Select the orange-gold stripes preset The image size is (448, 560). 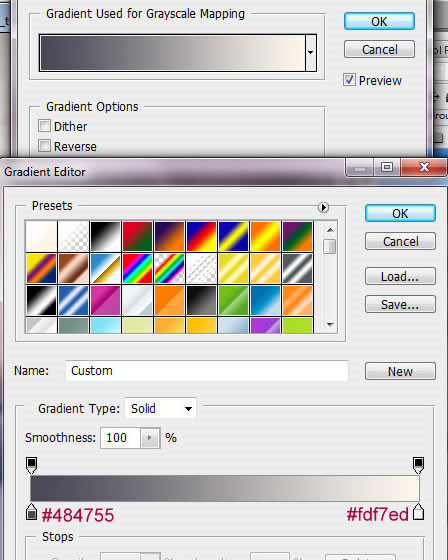click(x=265, y=269)
